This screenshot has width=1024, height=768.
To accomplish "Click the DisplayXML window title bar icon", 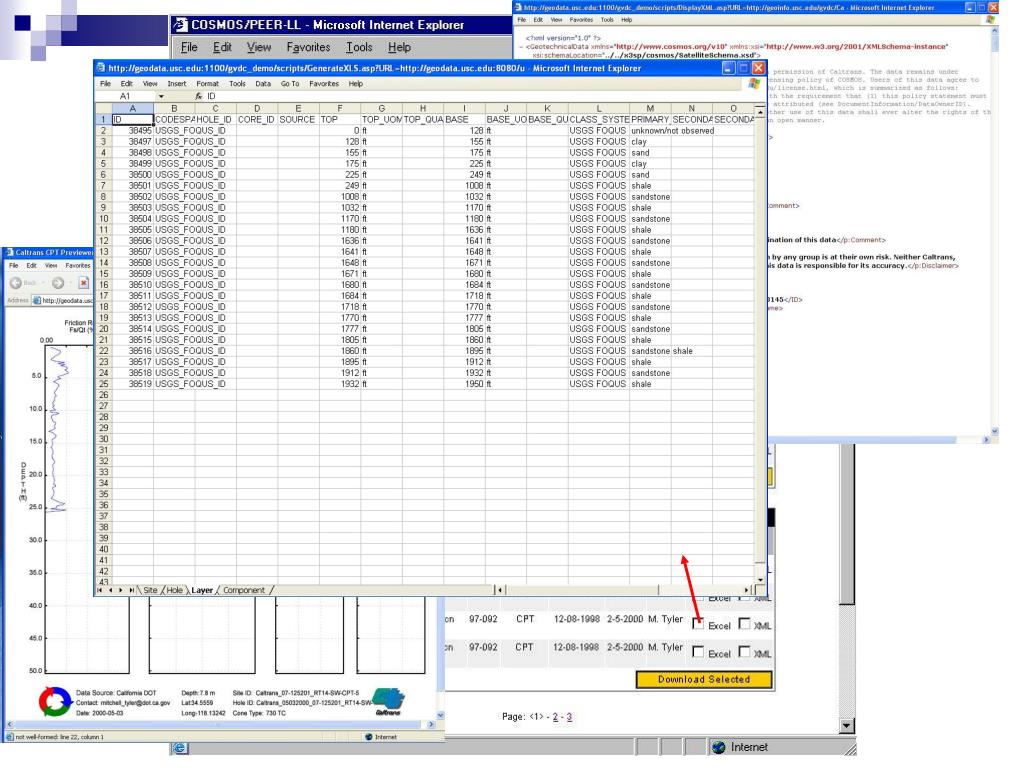I will pos(519,7).
